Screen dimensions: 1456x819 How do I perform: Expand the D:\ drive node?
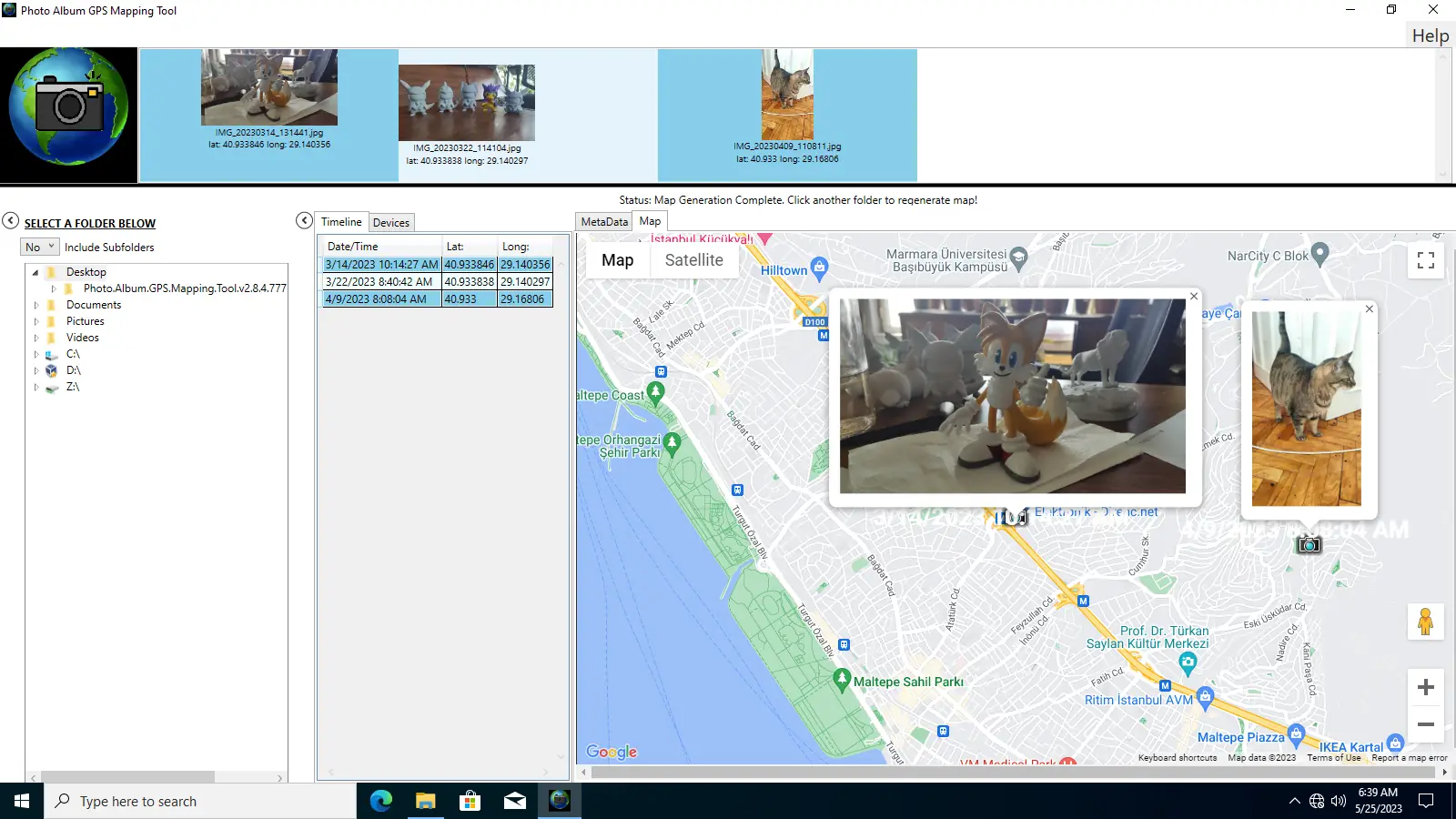click(x=36, y=370)
